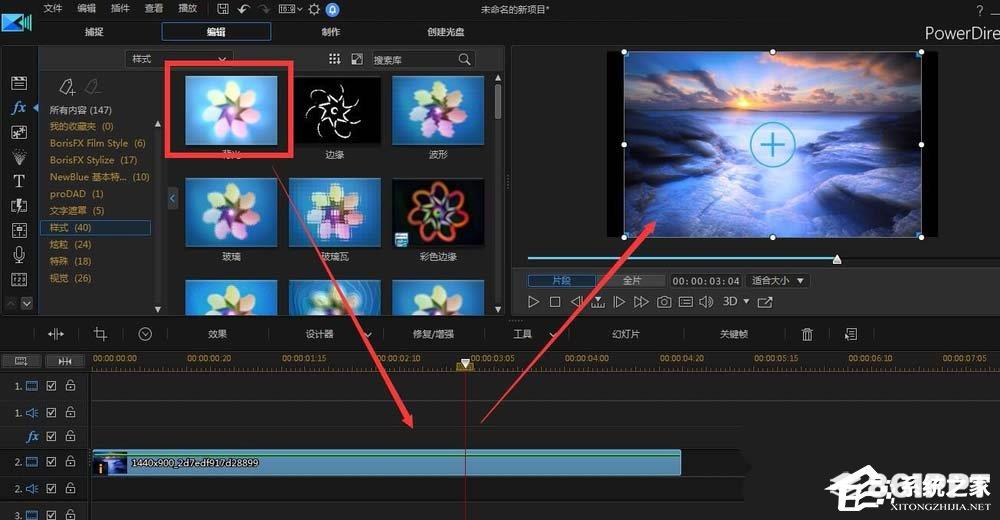The height and width of the screenshot is (520, 1000).
Task: Open the Audio Mixing Room sidebar icon
Action: tap(19, 230)
